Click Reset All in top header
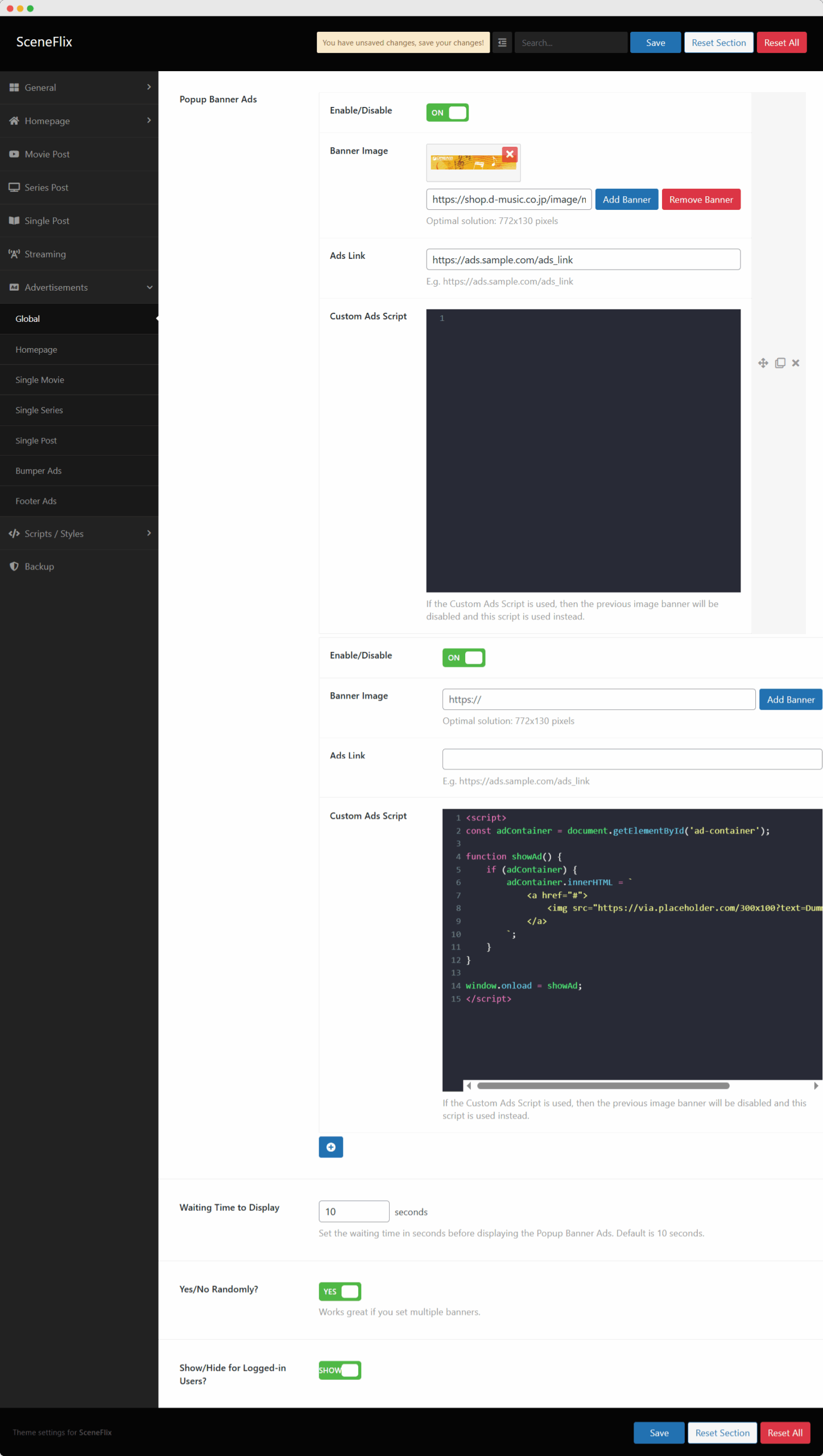 click(x=781, y=43)
